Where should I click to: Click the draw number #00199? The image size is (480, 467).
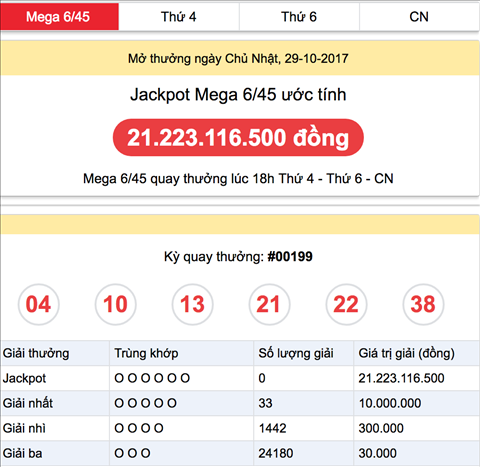pyautogui.click(x=290, y=257)
